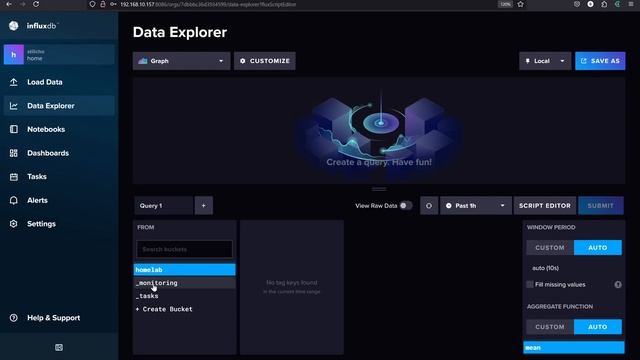Click the Data Explorer graph icon
Viewport: 640px width, 360px height.
pyautogui.click(x=13, y=106)
